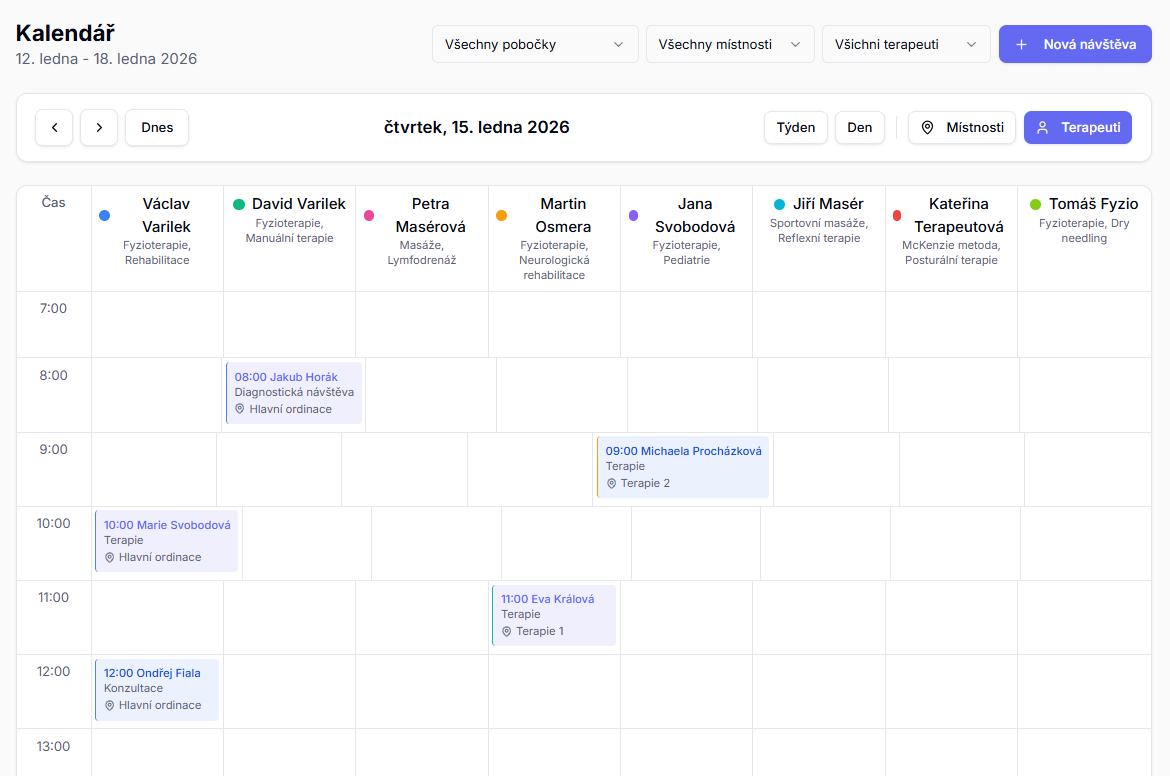
Task: Click location pin in Michaela Procházková appointment
Action: (x=611, y=483)
